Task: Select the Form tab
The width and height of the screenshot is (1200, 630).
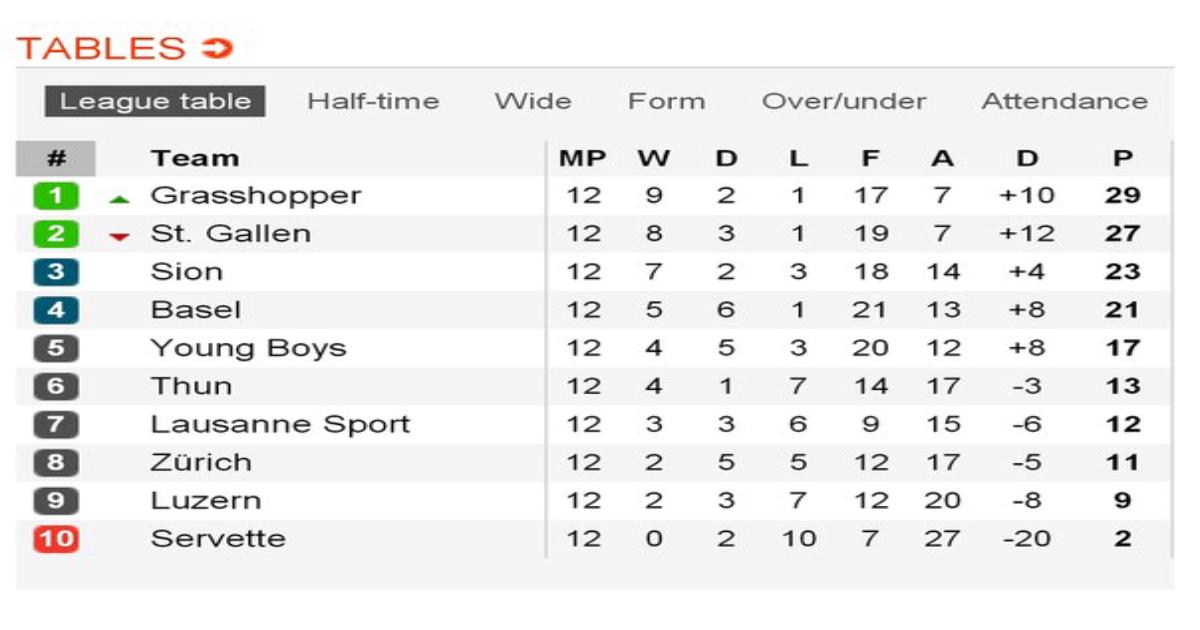Action: click(x=666, y=101)
